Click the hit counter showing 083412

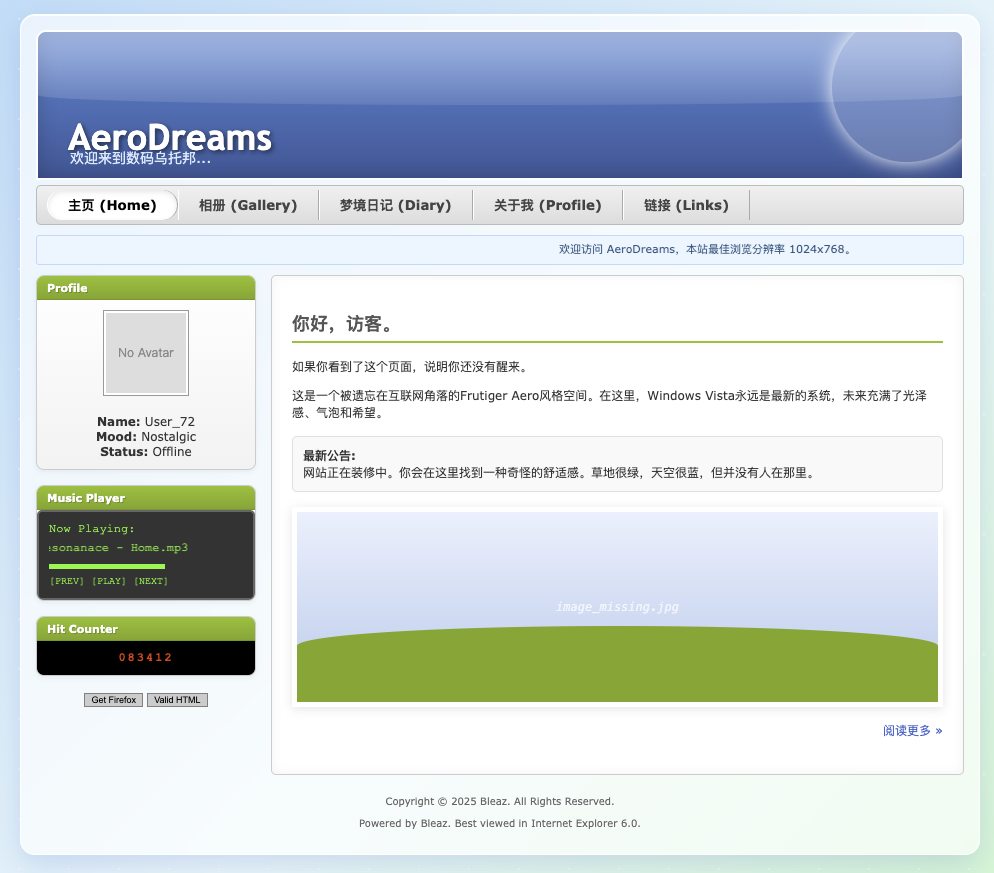coord(146,658)
